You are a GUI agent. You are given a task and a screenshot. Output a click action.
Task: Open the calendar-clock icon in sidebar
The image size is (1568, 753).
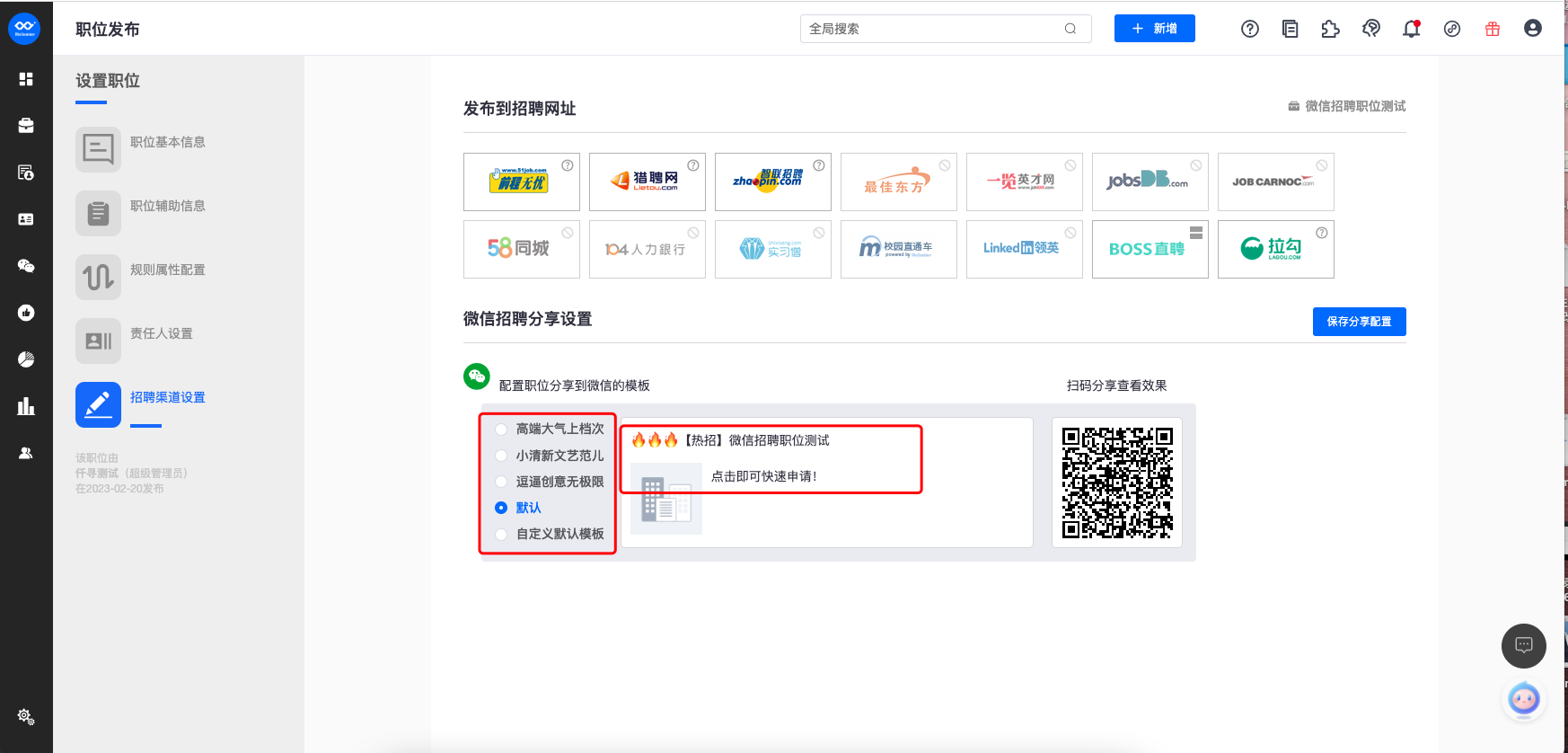click(x=26, y=173)
